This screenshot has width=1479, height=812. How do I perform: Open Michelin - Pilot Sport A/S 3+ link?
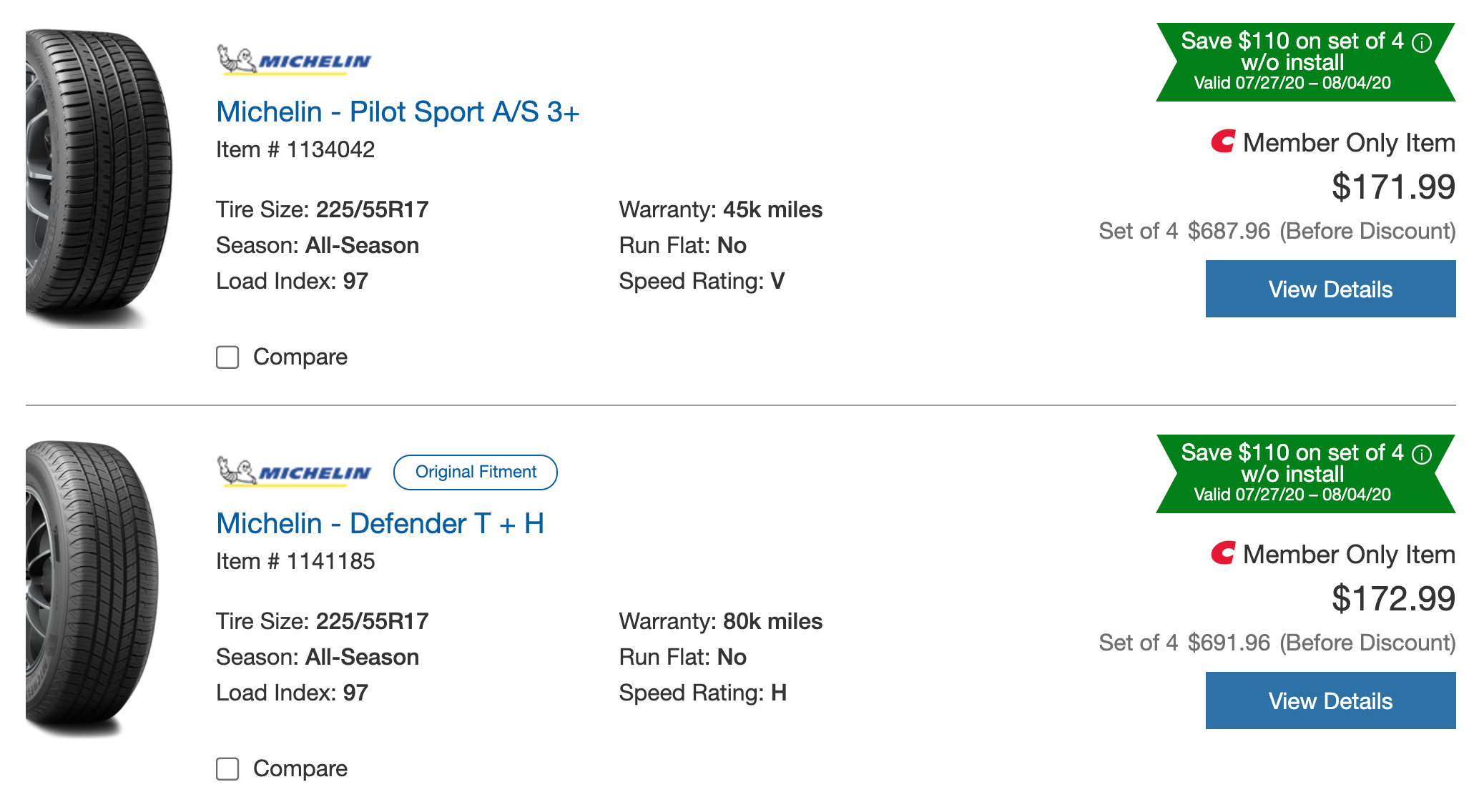398,112
